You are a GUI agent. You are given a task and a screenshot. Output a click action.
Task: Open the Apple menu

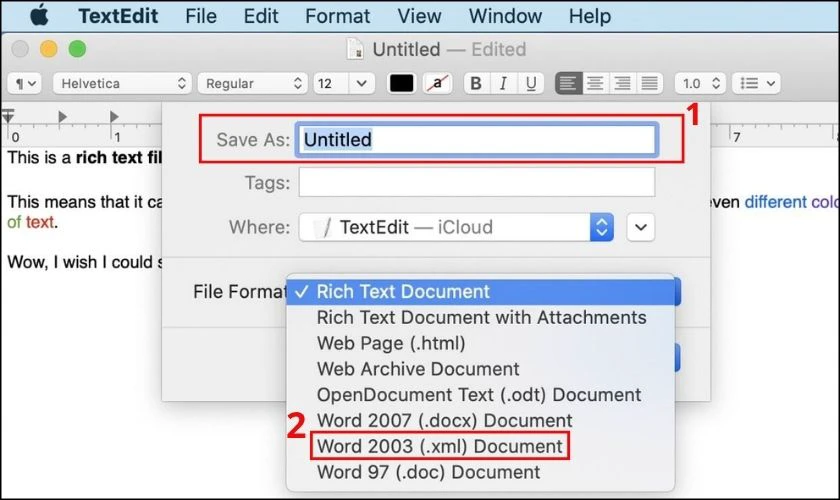tap(39, 16)
